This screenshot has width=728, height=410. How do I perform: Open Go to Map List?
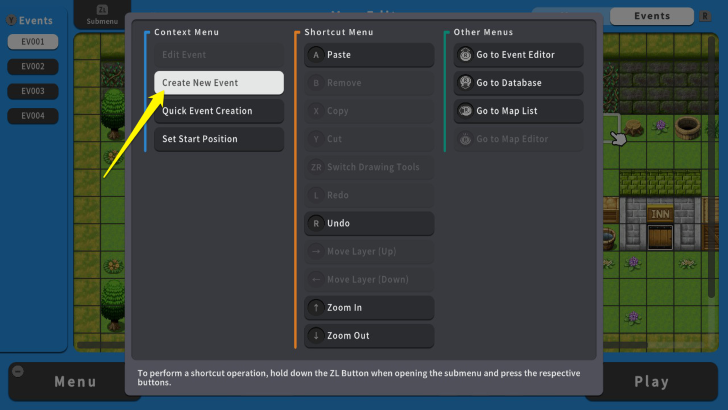click(x=518, y=111)
